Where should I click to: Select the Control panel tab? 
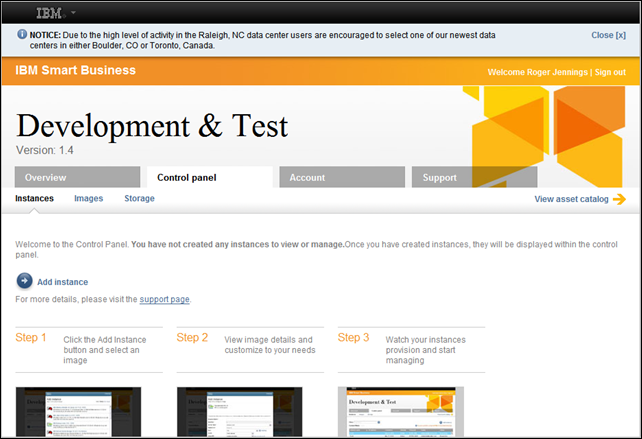pos(210,177)
